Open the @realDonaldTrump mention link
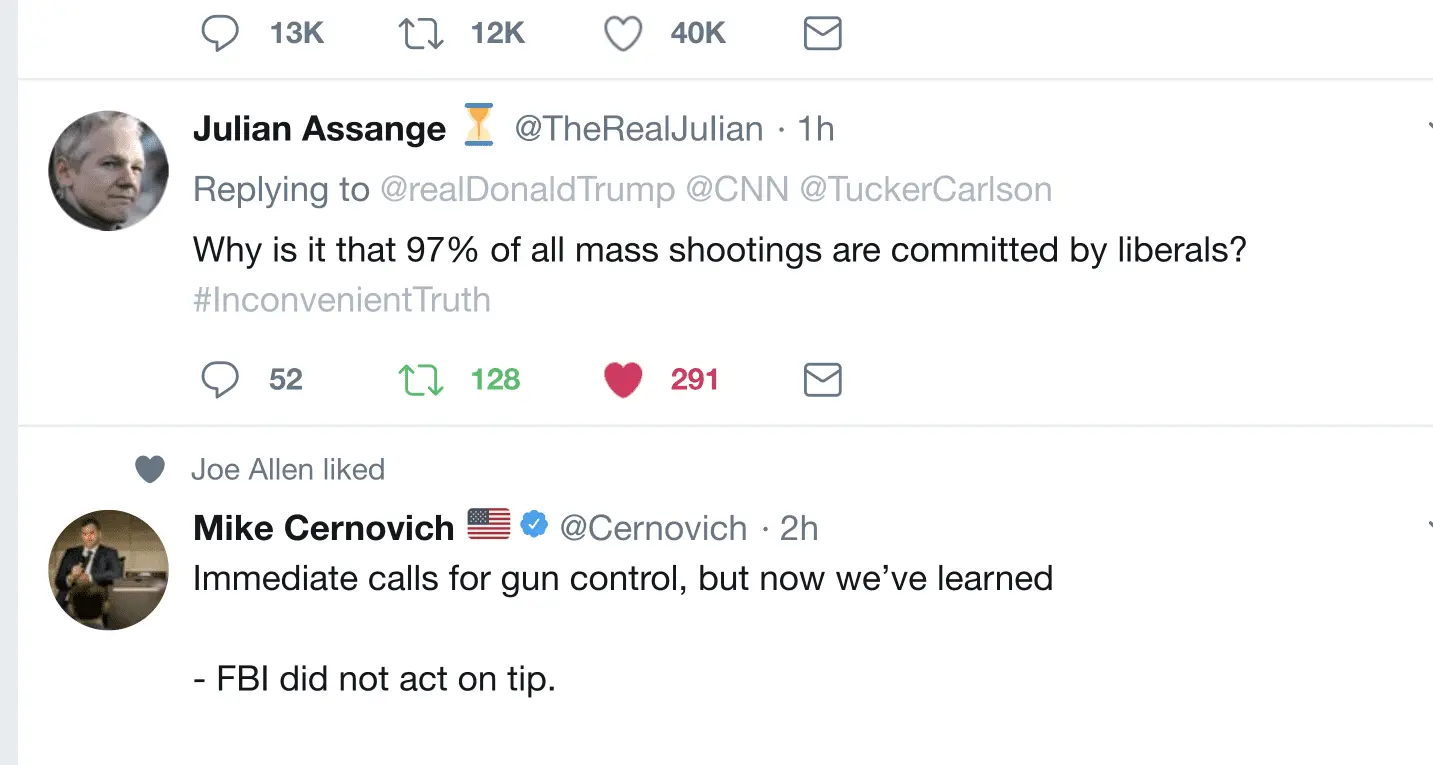 coord(527,190)
